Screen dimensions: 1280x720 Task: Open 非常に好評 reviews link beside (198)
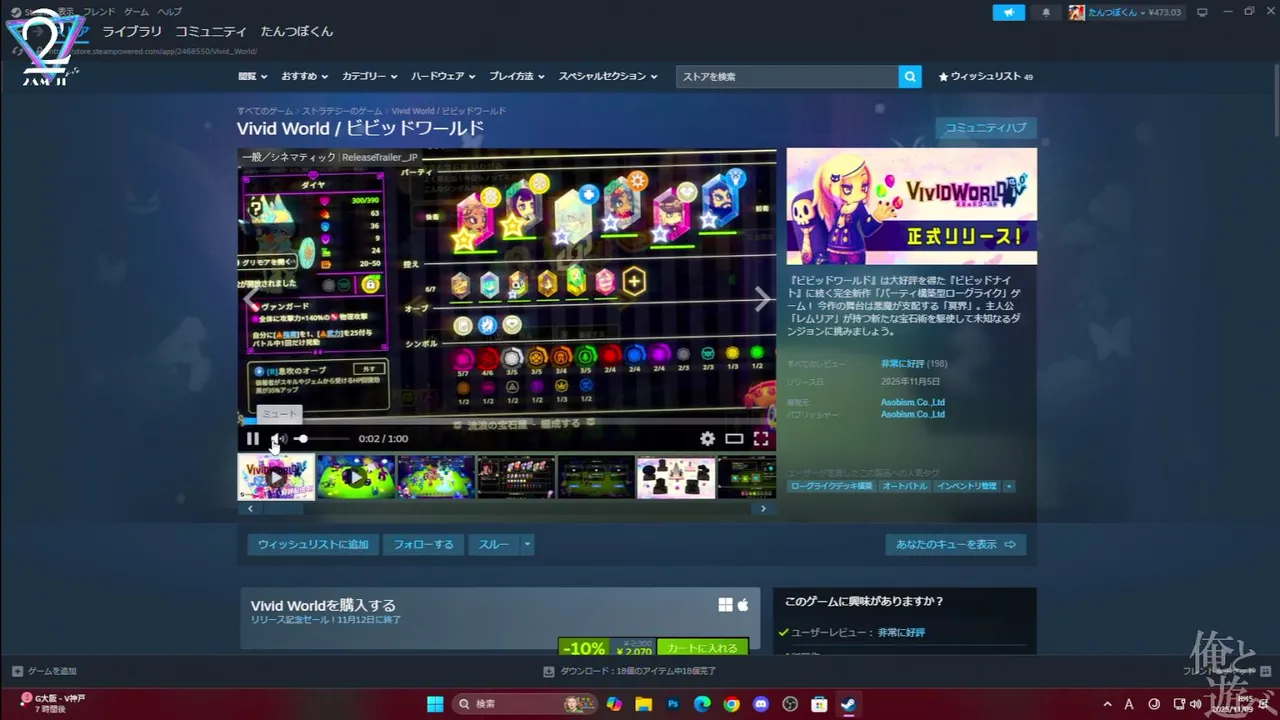point(902,363)
